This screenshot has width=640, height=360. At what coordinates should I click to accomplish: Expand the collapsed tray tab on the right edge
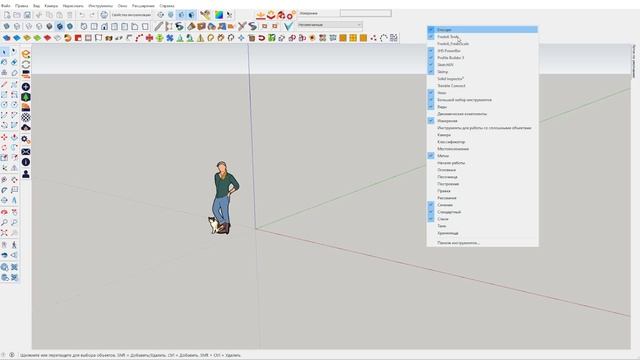[x=633, y=61]
